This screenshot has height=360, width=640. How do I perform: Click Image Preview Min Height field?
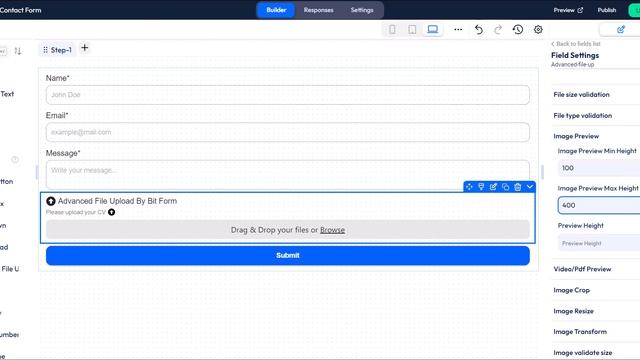[599, 168]
